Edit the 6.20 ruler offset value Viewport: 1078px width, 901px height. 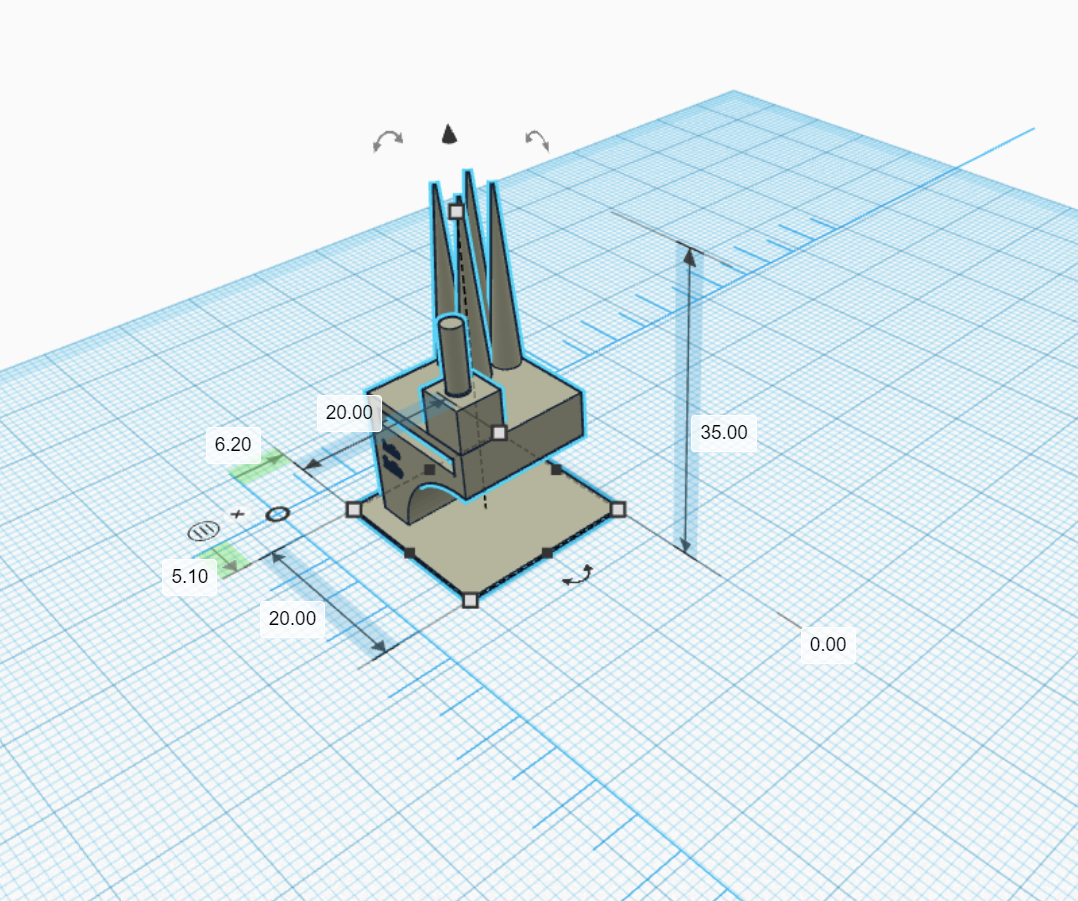(x=233, y=445)
